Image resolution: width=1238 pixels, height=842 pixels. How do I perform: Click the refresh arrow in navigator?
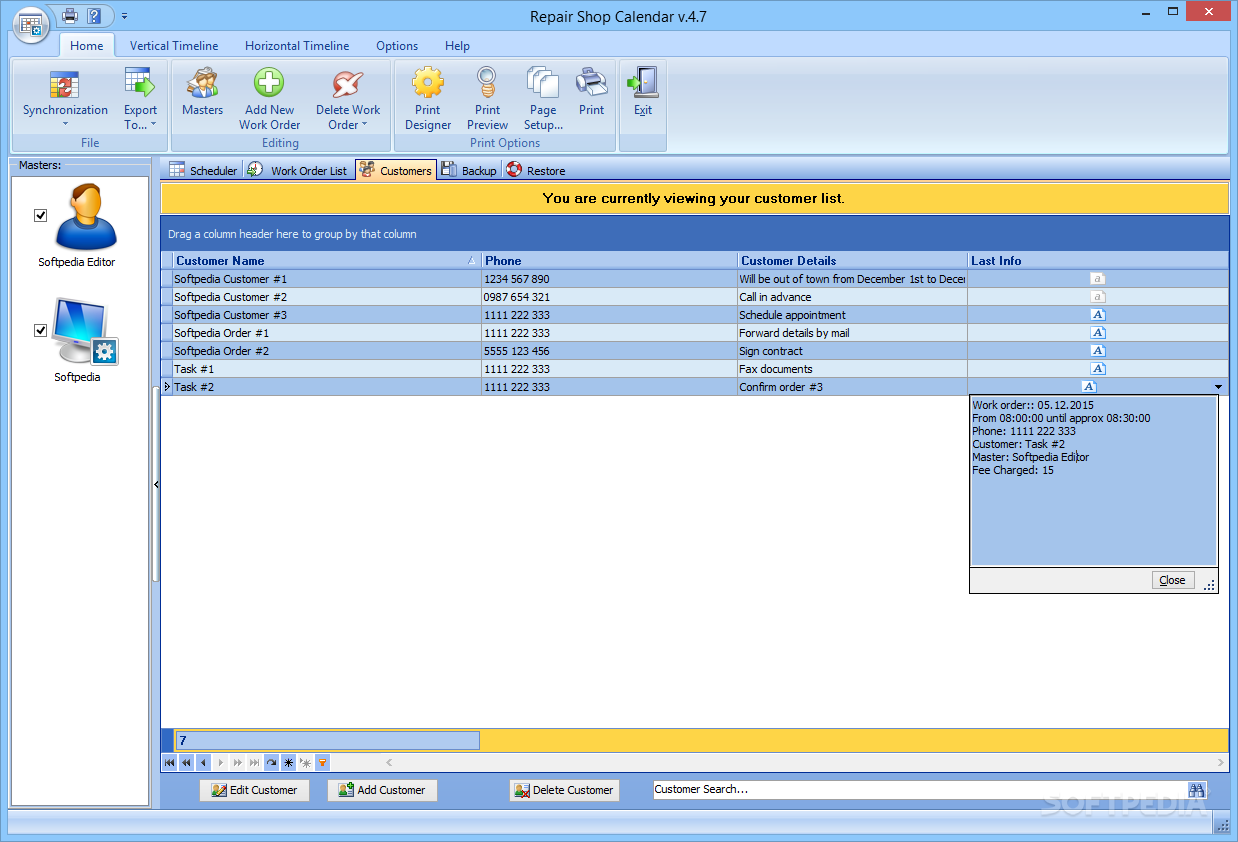point(271,762)
